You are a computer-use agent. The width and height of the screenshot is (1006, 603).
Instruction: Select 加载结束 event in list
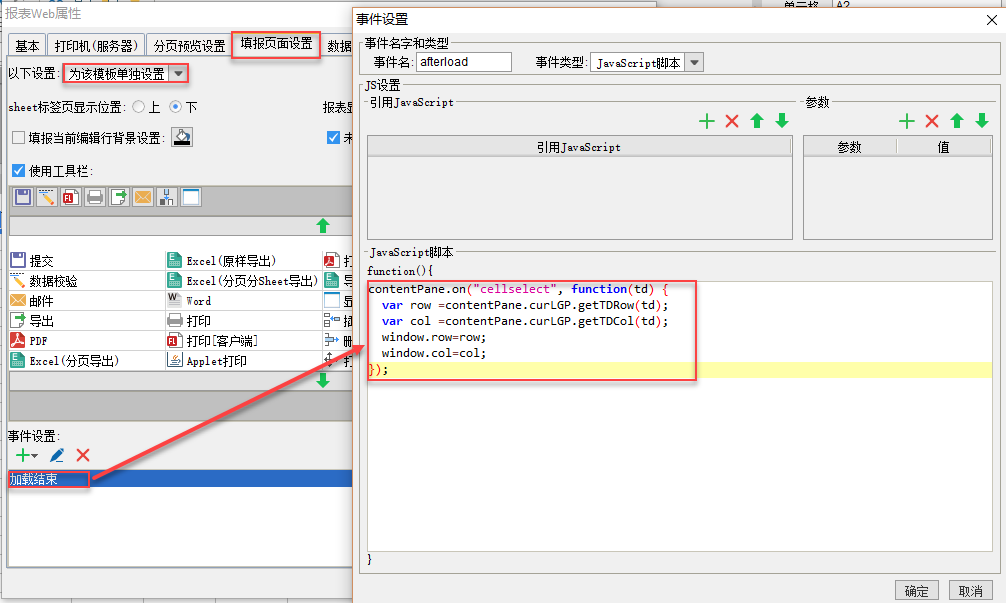[180, 479]
